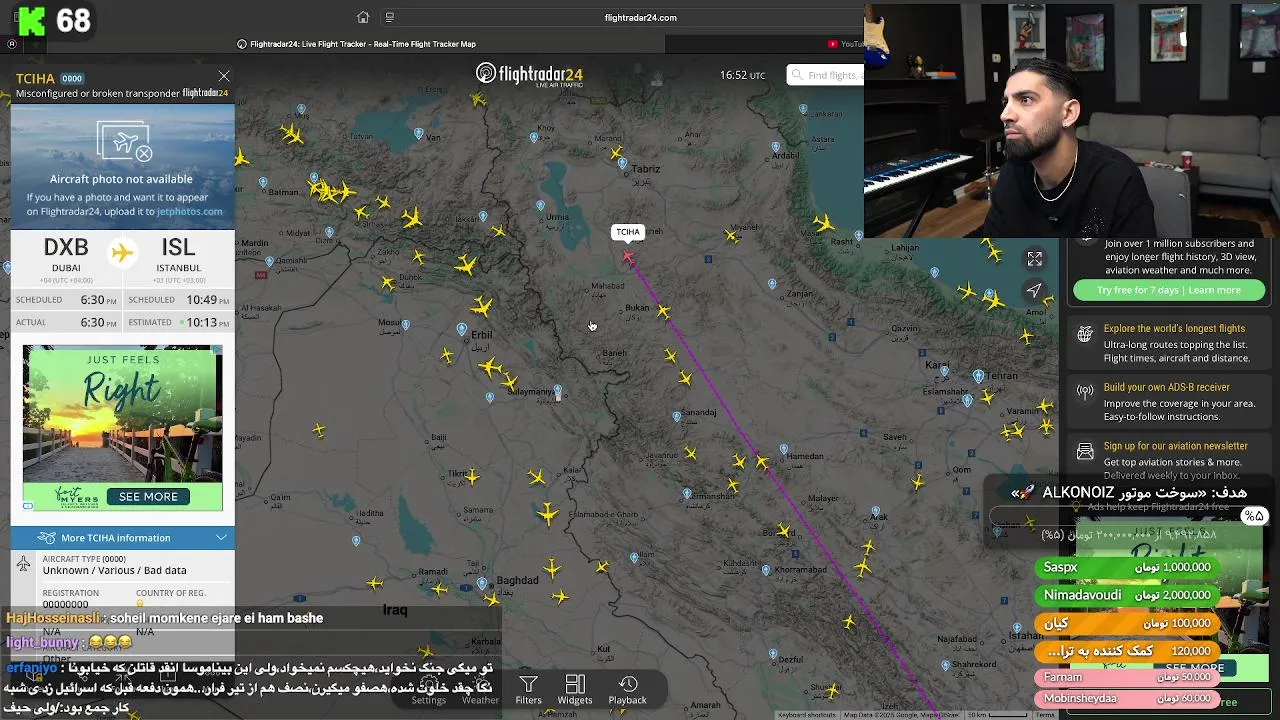This screenshot has width=1280, height=720.
Task: Click the chevron on More TCIHA information
Action: coord(221,538)
